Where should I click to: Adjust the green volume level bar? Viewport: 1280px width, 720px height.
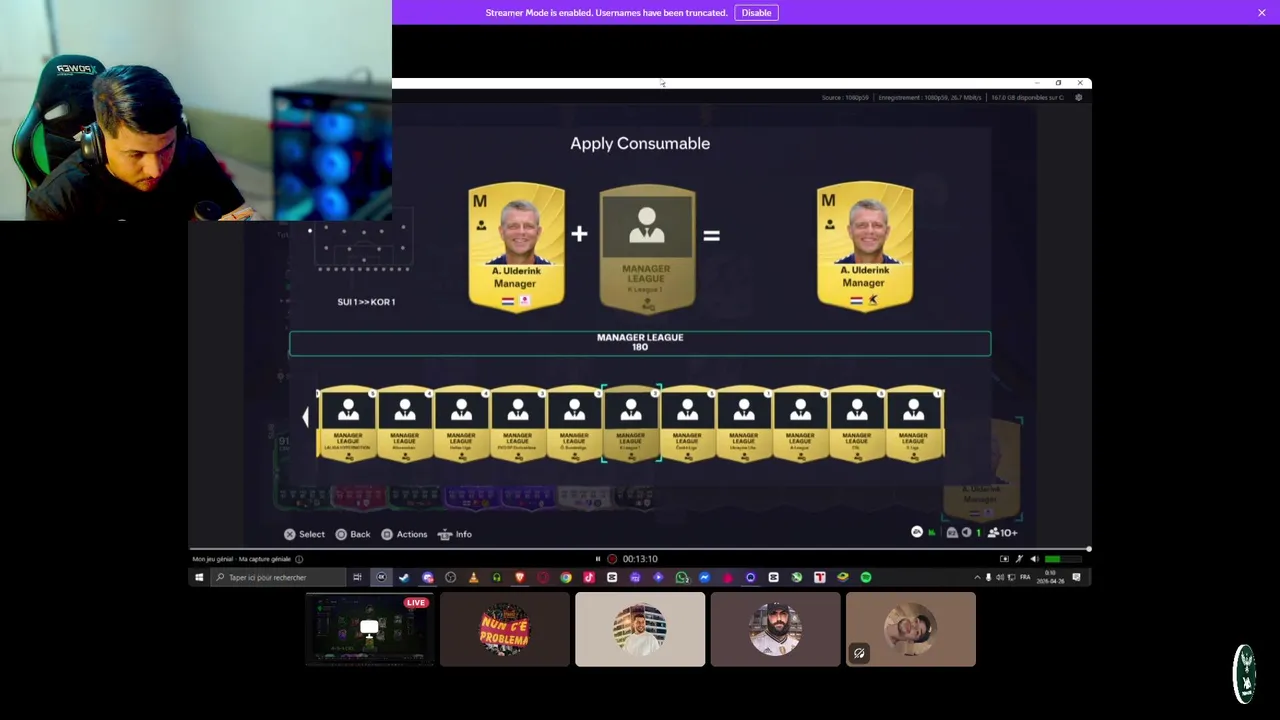(1064, 559)
